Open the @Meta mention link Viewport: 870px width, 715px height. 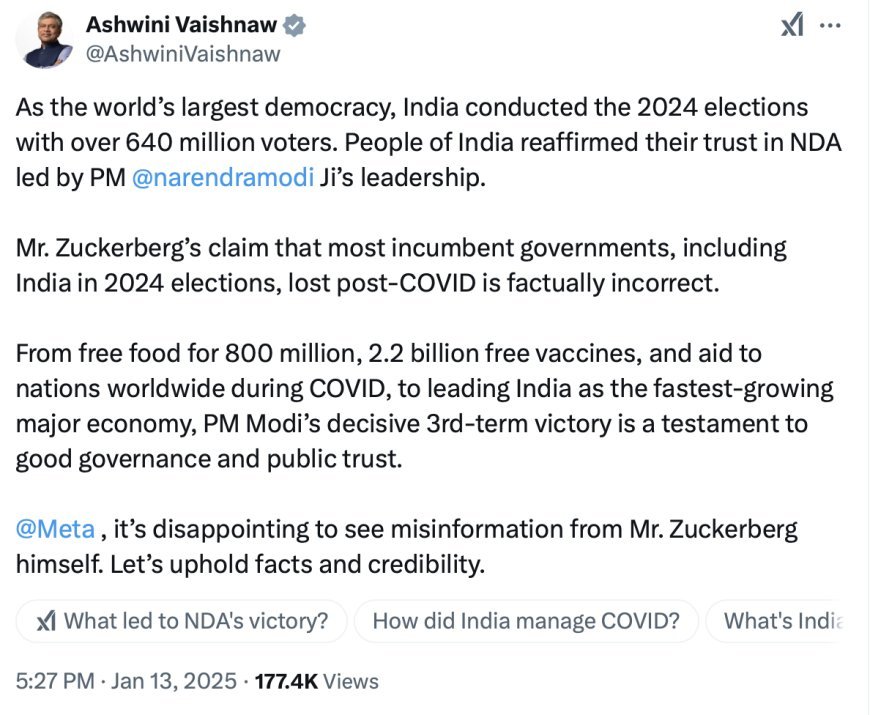tap(55, 529)
